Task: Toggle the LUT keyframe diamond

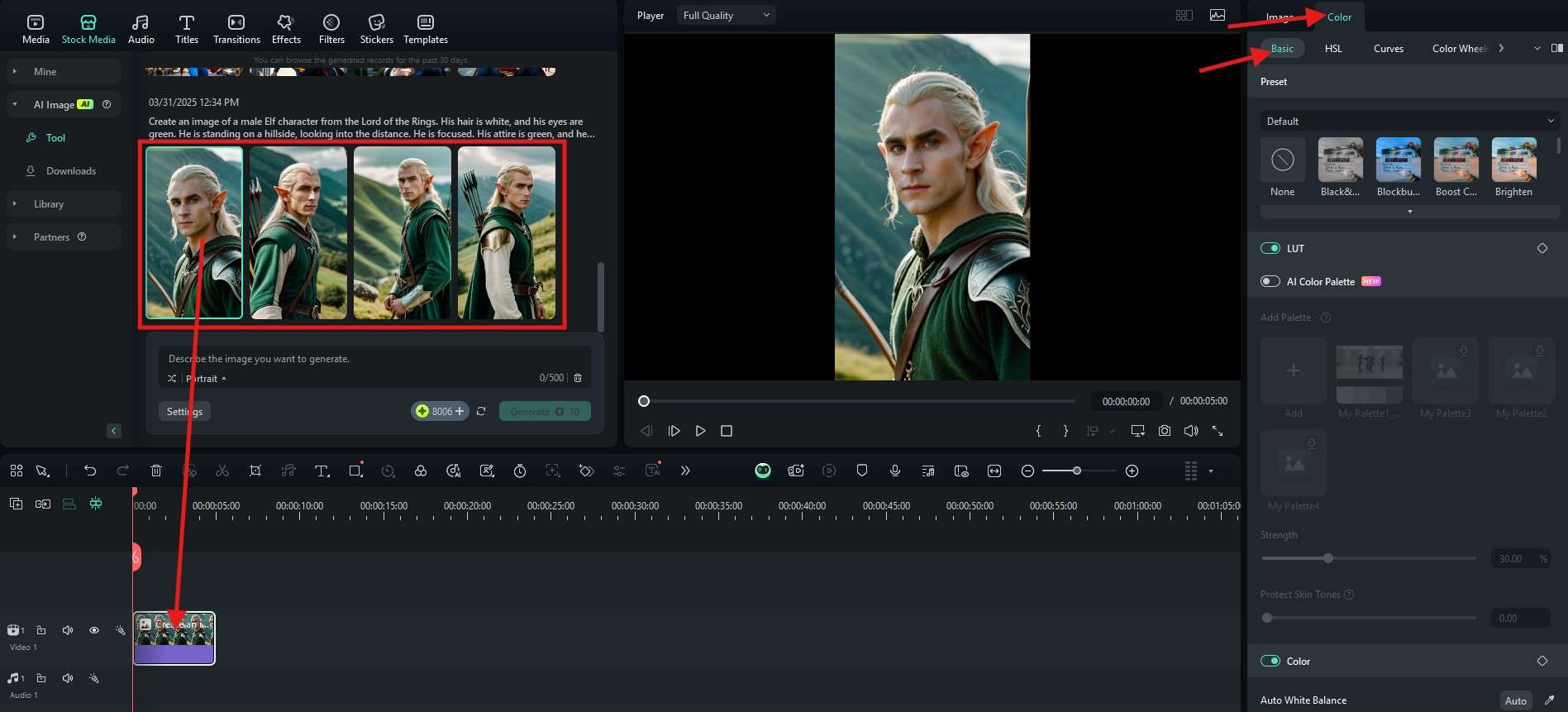Action: [x=1542, y=248]
